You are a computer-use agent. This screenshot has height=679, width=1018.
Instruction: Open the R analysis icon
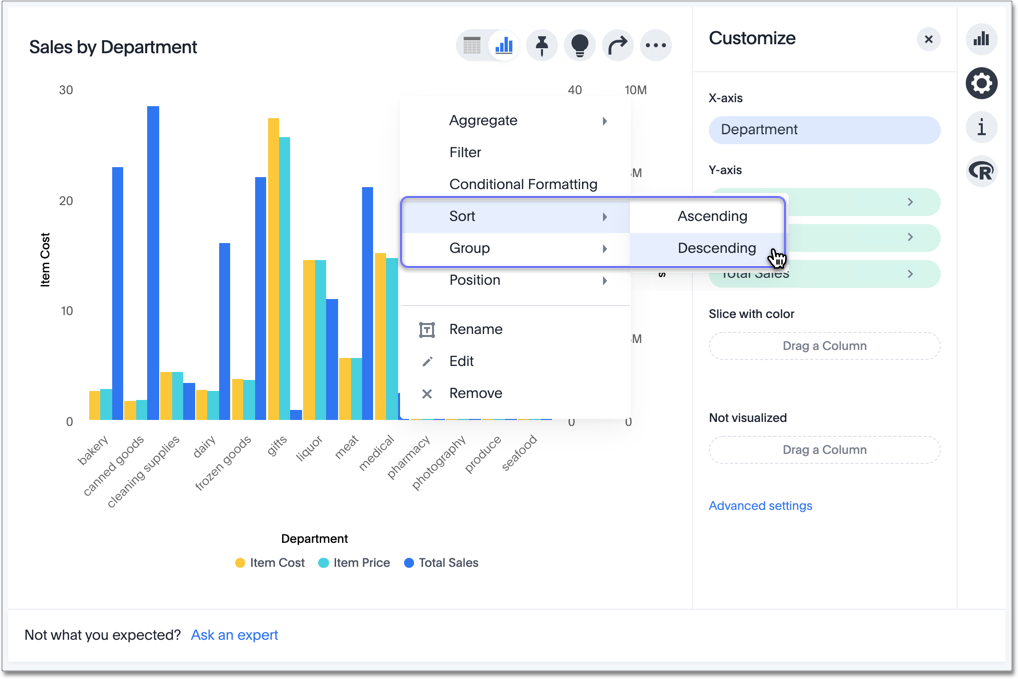click(981, 171)
